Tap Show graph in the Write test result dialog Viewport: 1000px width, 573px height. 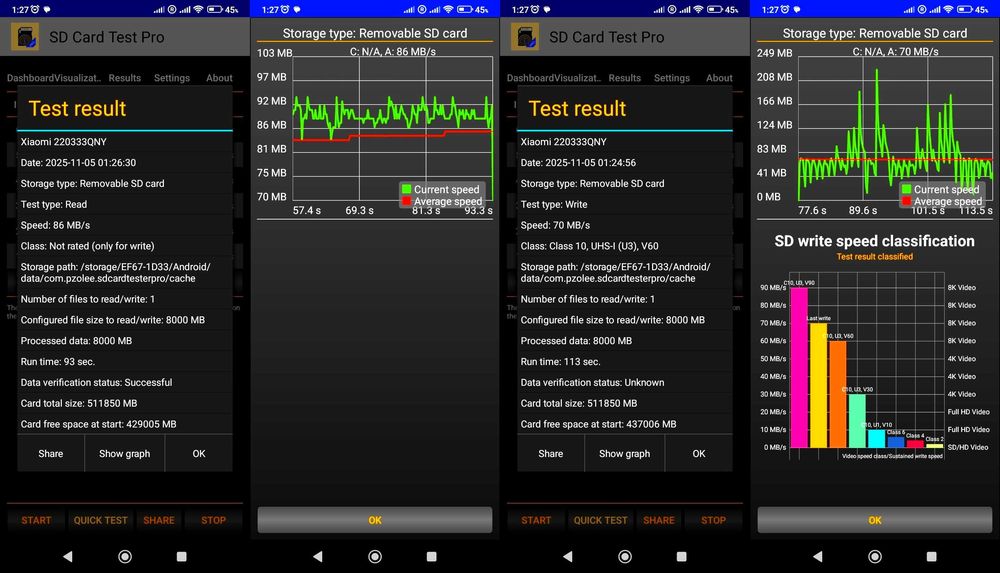pos(624,454)
